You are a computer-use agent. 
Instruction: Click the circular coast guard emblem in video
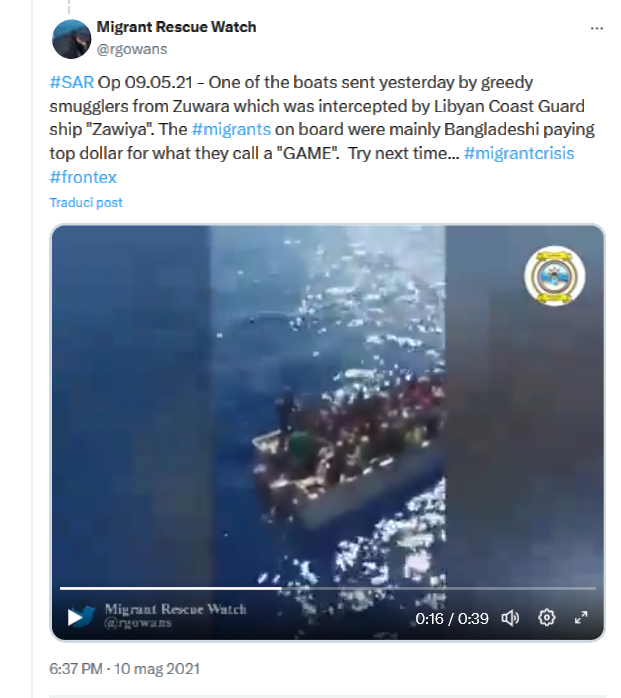(x=555, y=276)
